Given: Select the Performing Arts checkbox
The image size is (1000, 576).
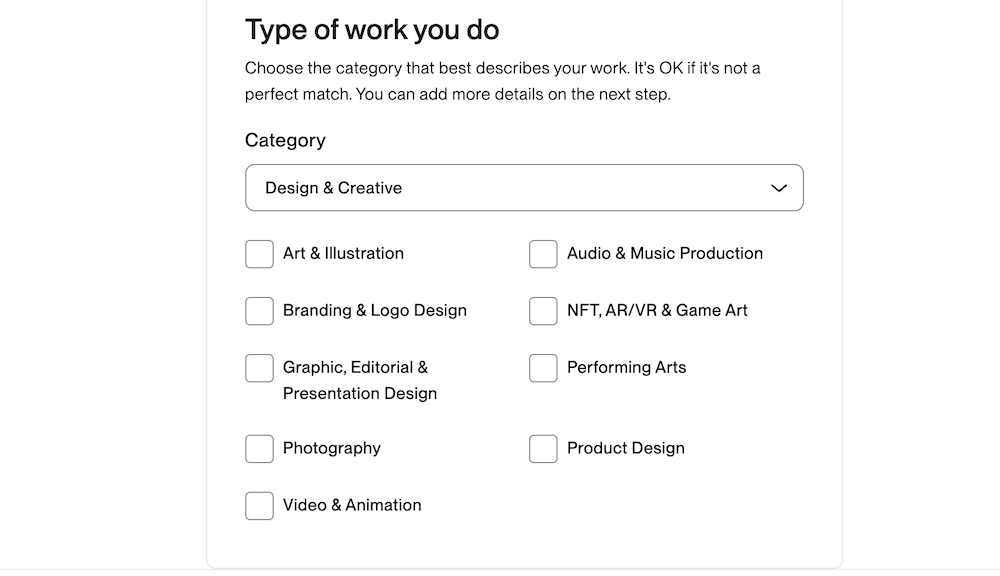Looking at the screenshot, I should pyautogui.click(x=543, y=368).
